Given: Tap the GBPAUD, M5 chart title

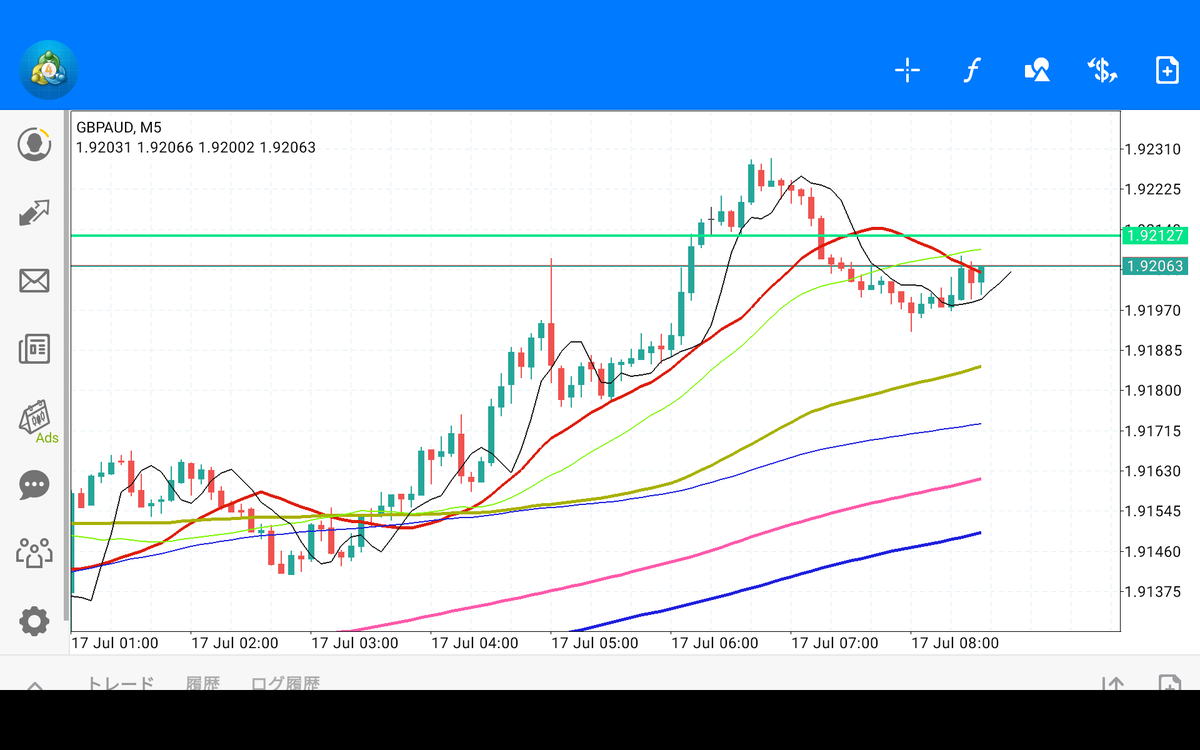Looking at the screenshot, I should [118, 127].
